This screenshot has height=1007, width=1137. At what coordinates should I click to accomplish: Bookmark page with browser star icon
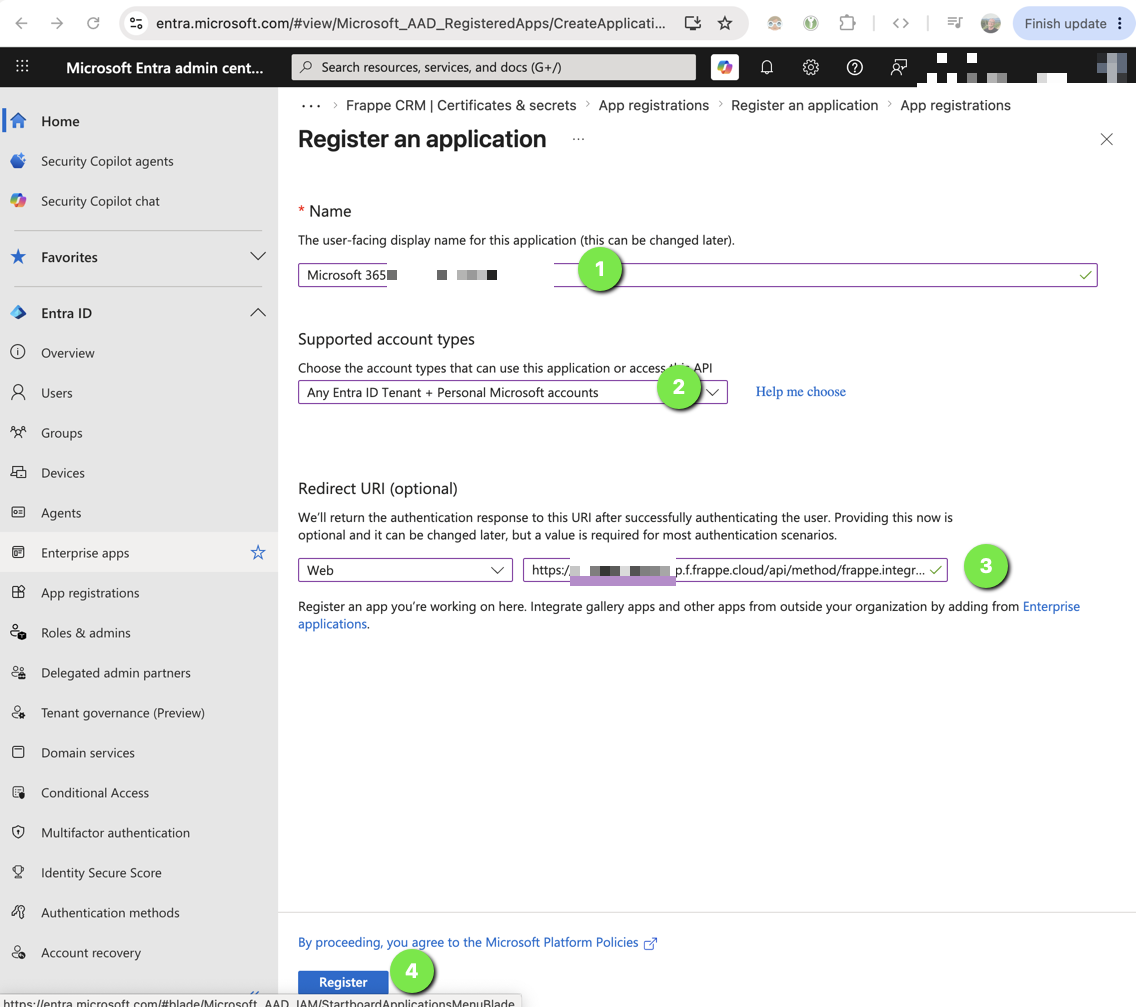tap(724, 23)
